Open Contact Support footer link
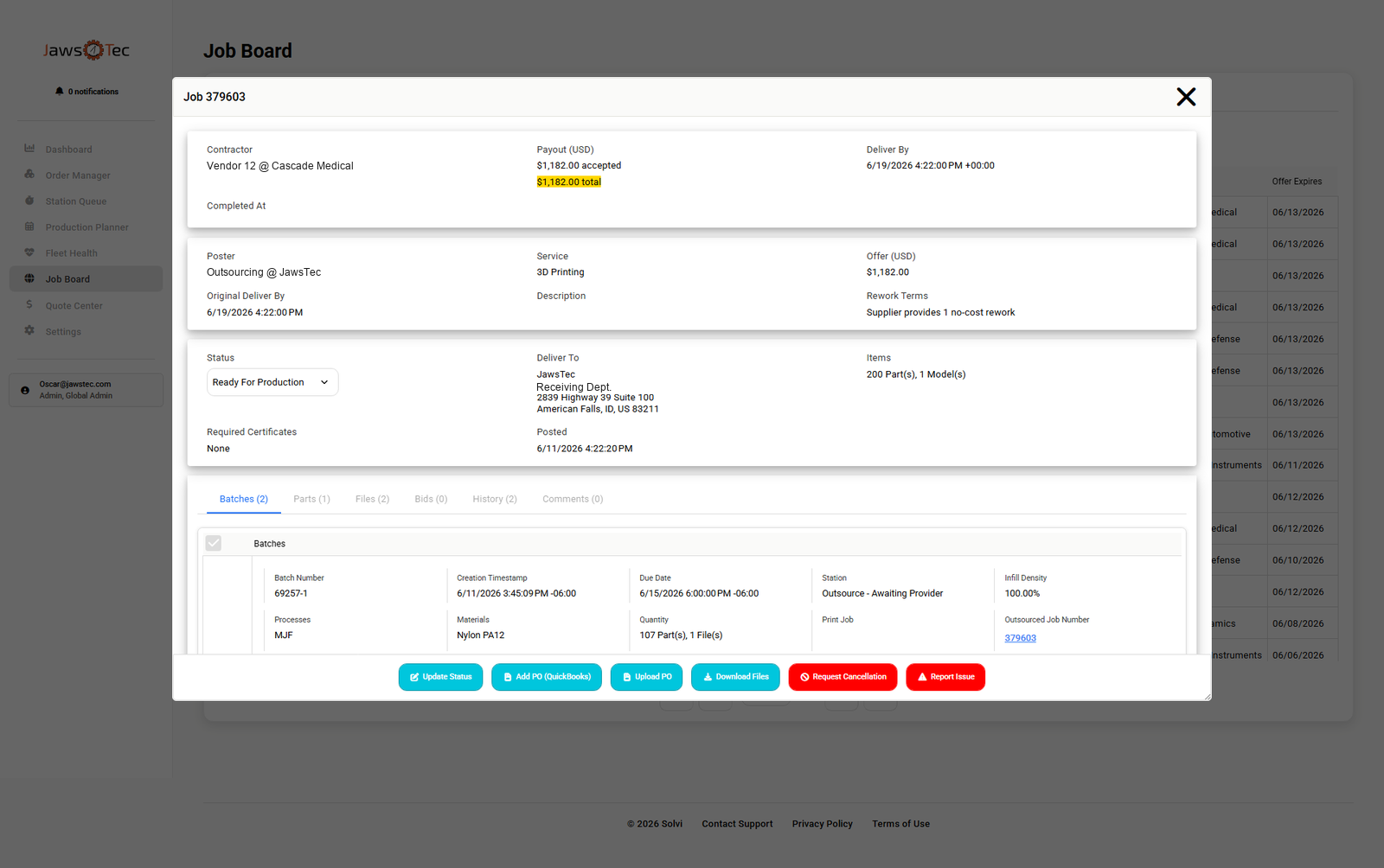The image size is (1384, 868). 737,824
